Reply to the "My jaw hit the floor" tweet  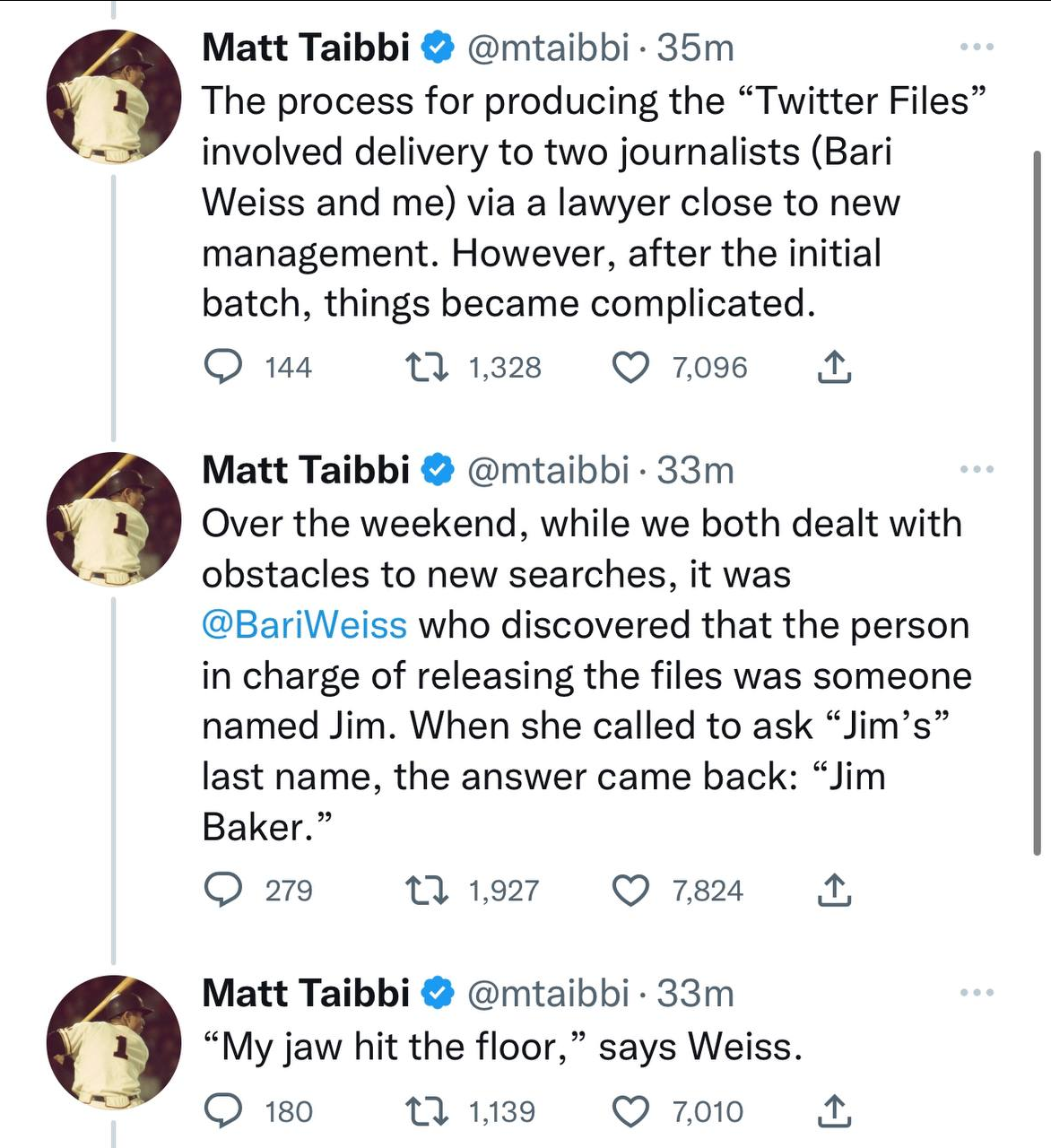pyautogui.click(x=222, y=1111)
